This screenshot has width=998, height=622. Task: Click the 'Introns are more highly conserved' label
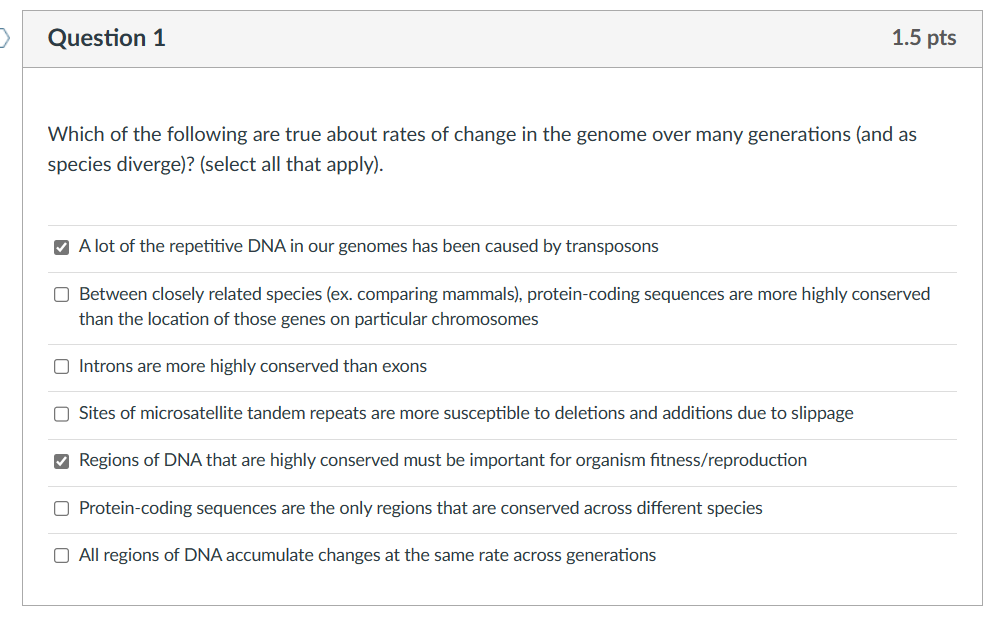pos(252,366)
